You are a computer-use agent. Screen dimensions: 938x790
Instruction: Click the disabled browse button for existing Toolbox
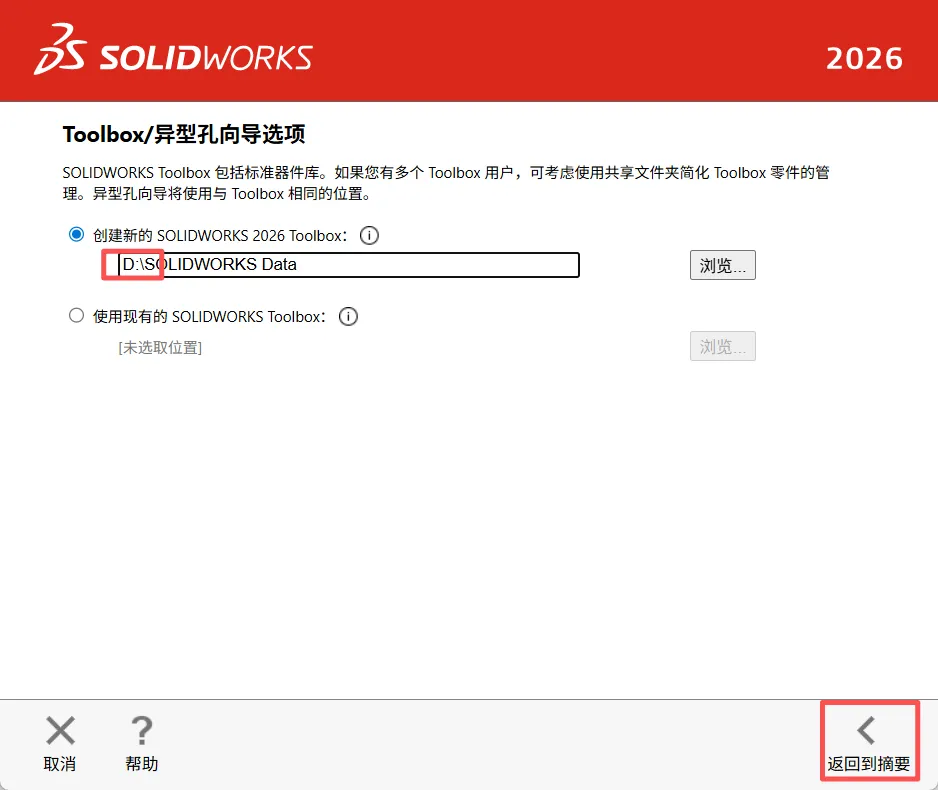tap(723, 346)
